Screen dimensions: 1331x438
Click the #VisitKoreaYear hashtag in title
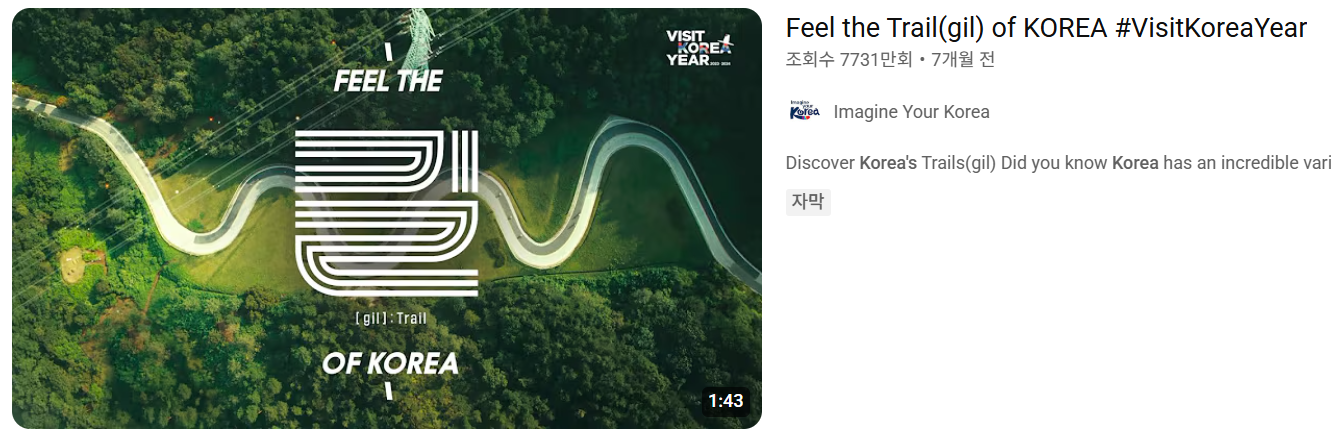click(x=1211, y=28)
